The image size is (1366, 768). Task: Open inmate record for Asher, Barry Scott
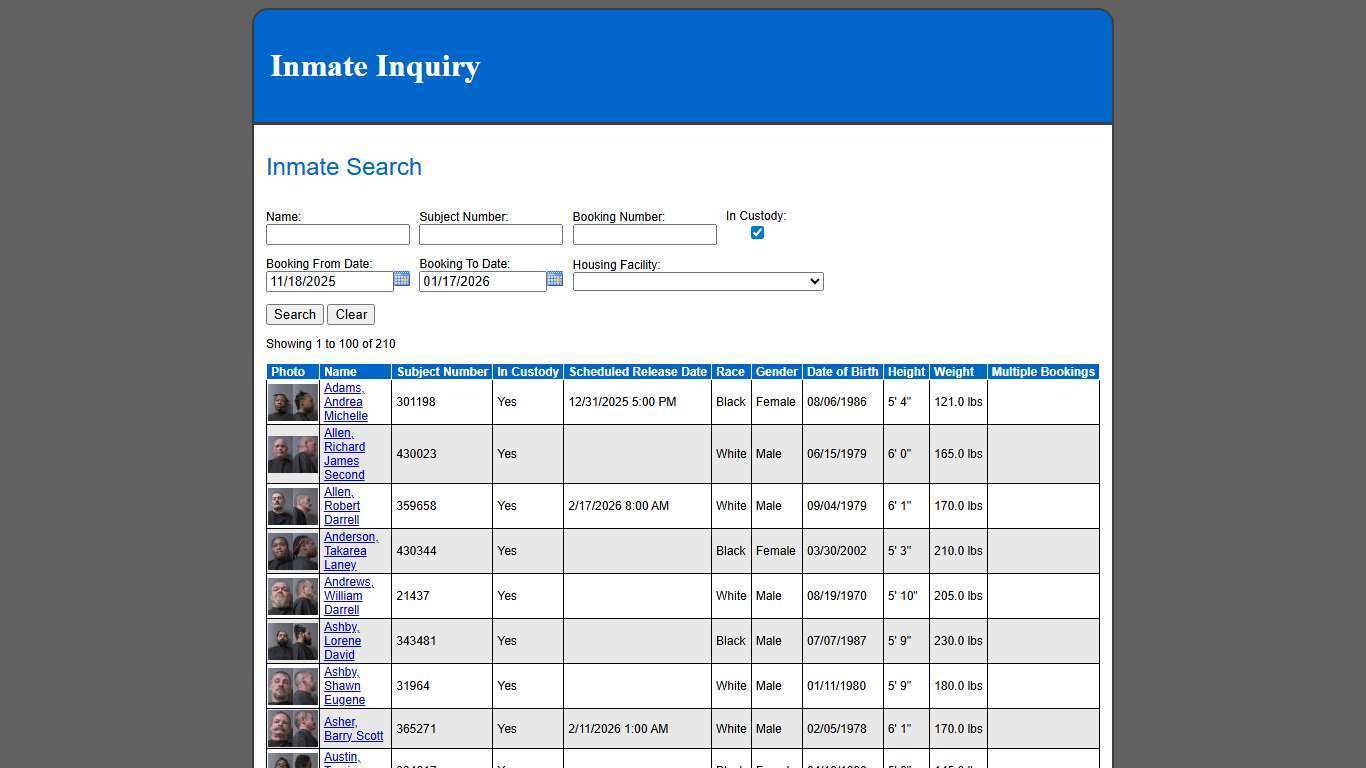tap(353, 728)
